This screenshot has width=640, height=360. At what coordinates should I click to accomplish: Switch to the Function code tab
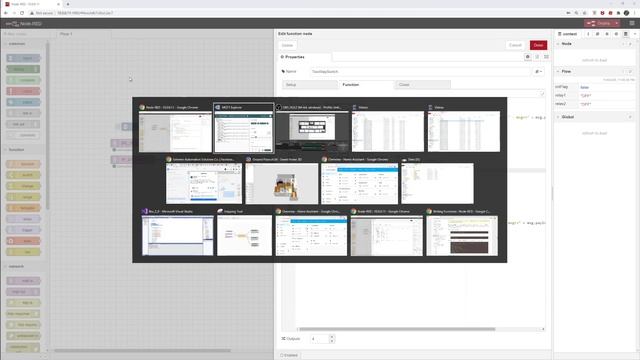tap(365, 84)
